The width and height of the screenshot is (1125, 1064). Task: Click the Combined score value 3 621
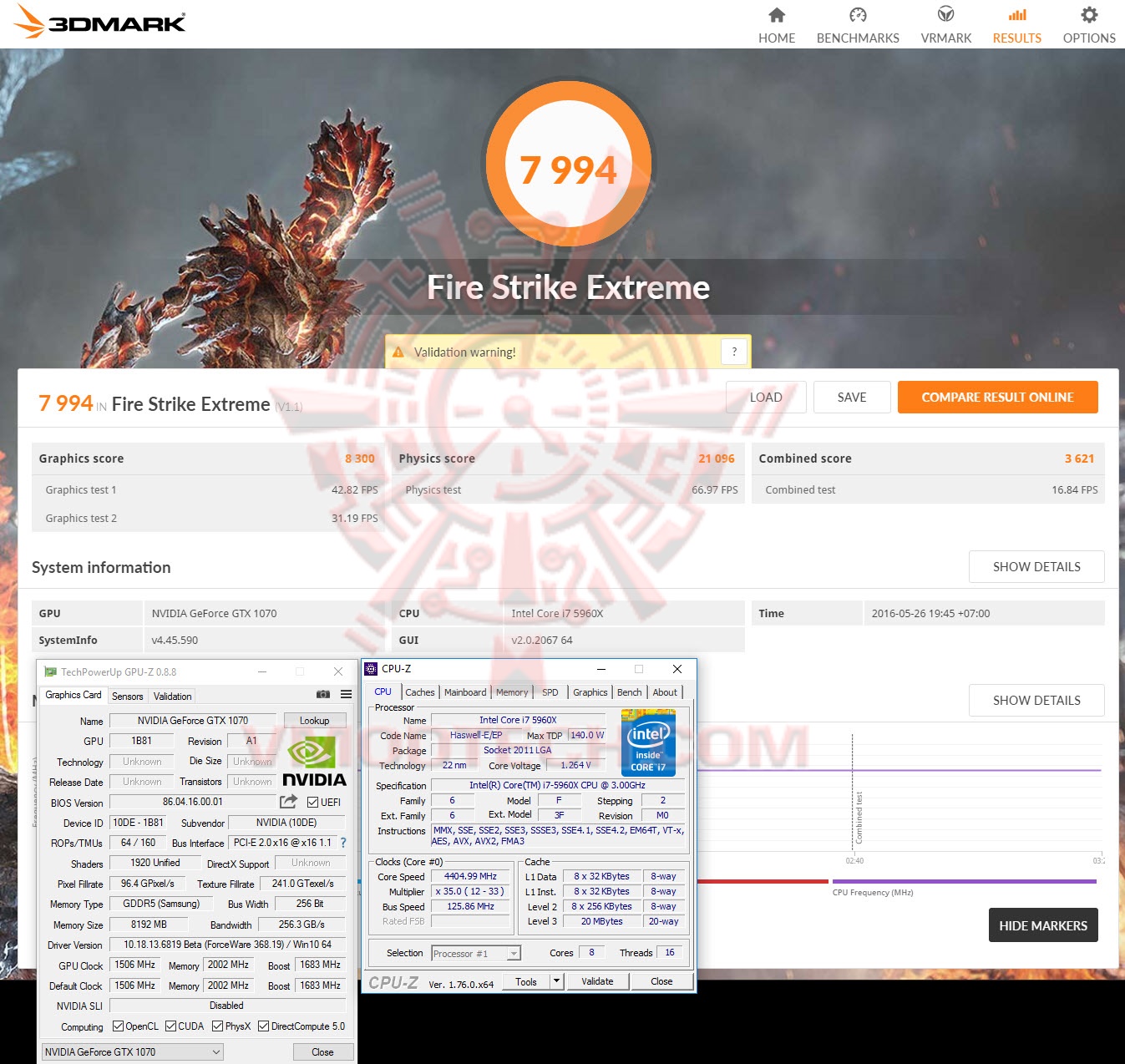point(1079,459)
